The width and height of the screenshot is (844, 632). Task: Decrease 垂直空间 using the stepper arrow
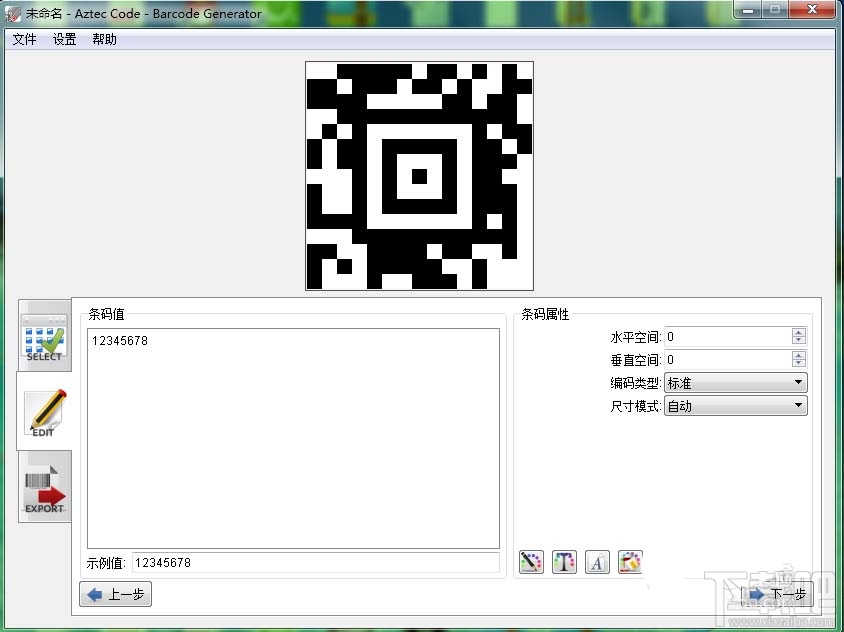pyautogui.click(x=798, y=364)
